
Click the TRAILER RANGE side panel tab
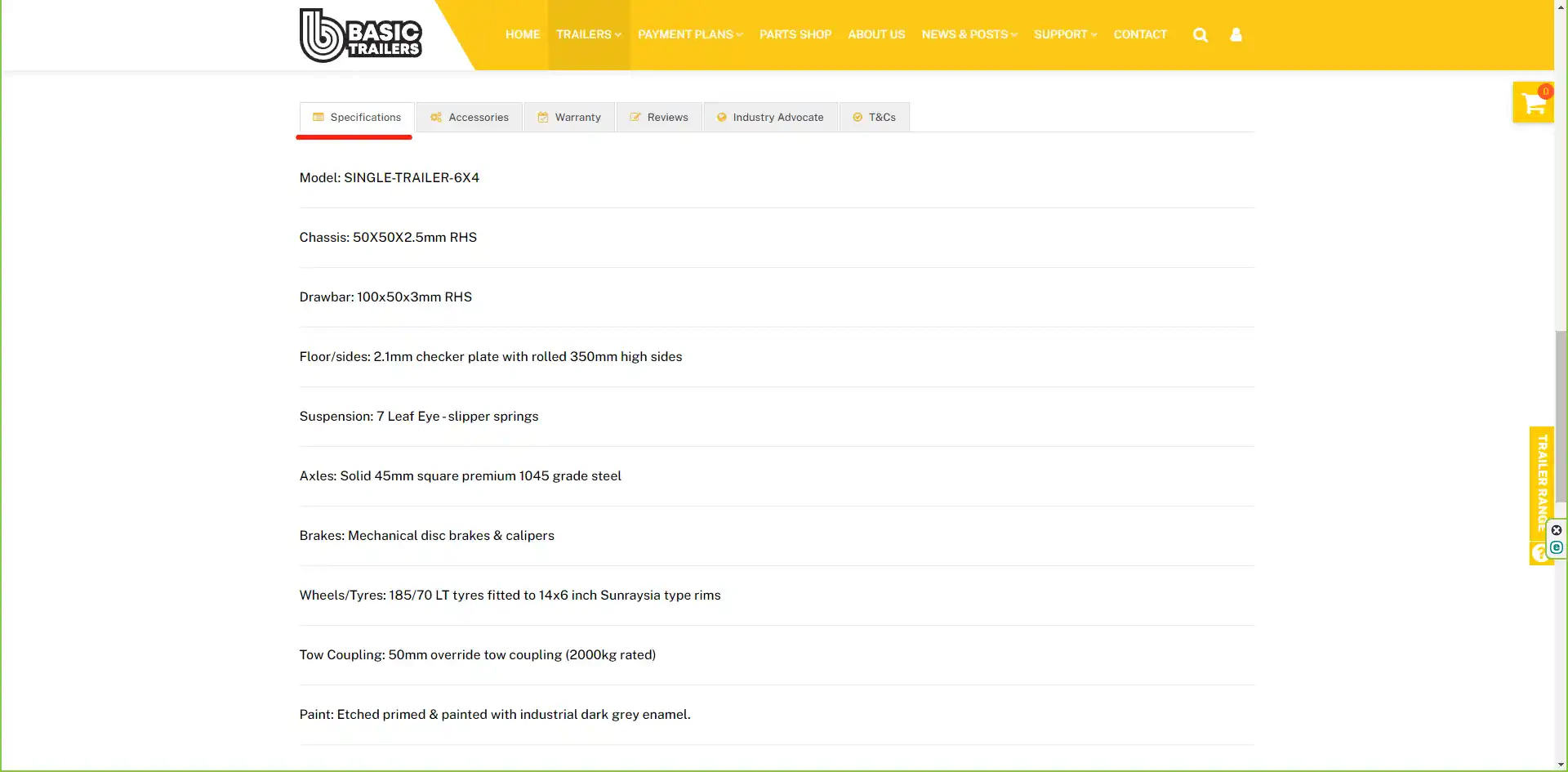[x=1541, y=486]
